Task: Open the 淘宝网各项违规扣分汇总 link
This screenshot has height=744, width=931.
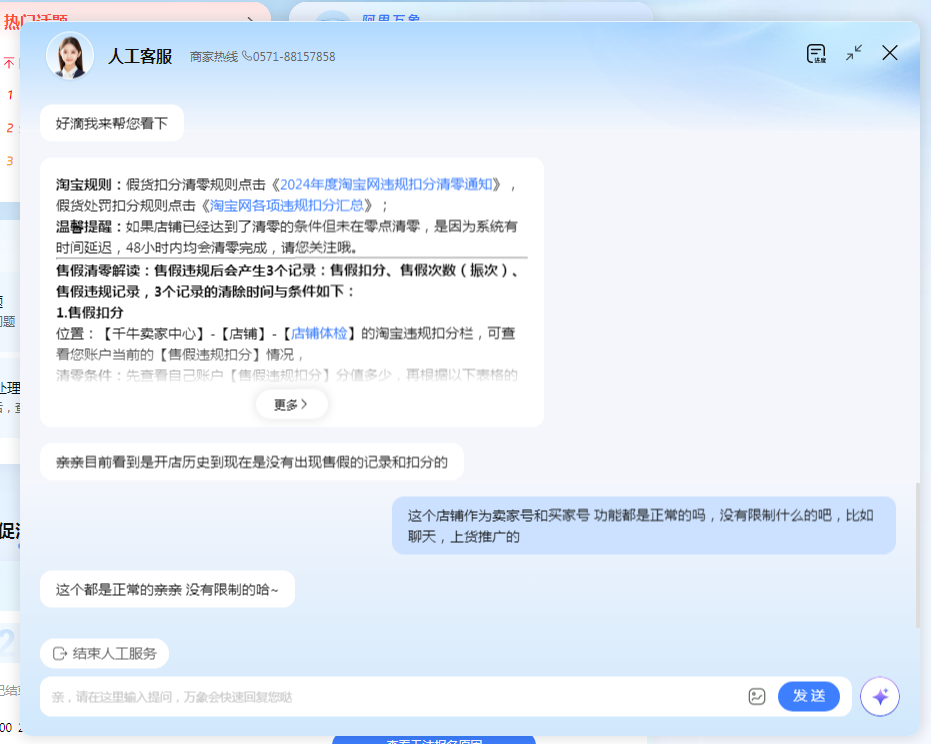Action: tap(287, 205)
